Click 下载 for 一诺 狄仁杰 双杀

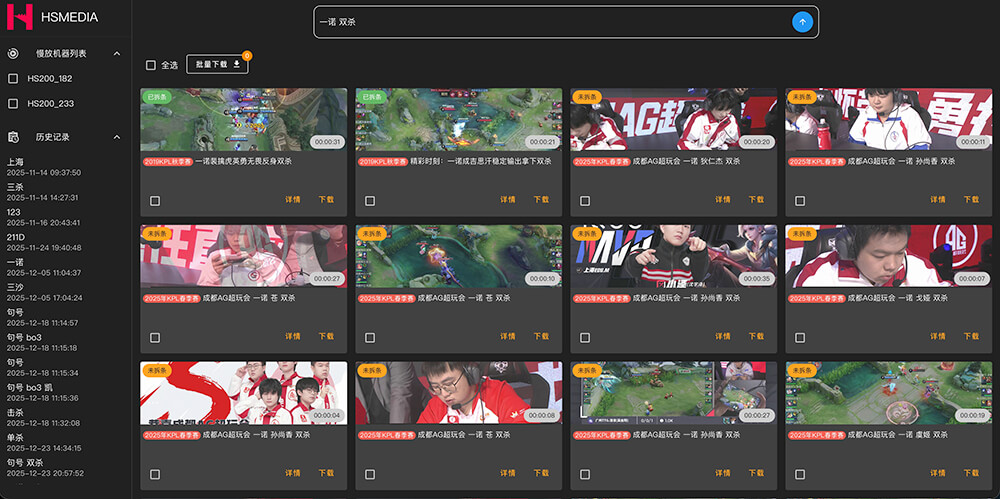coord(756,200)
